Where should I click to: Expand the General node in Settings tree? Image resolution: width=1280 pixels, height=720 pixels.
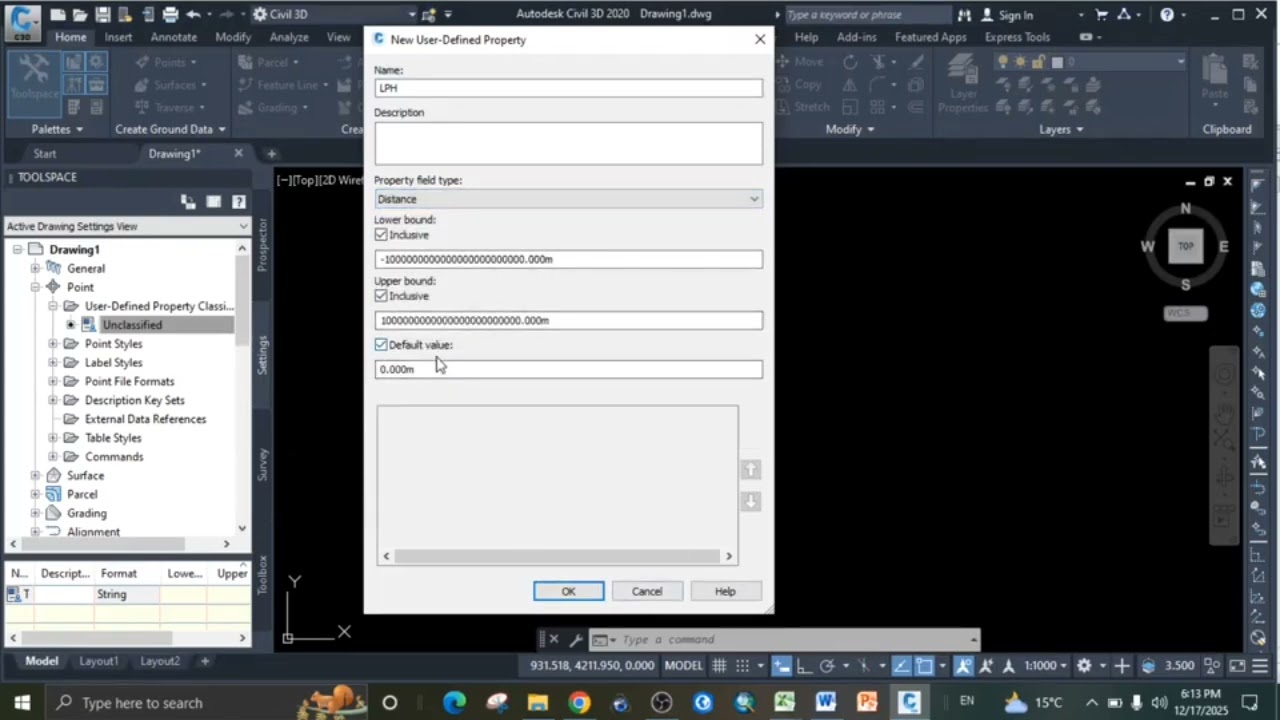(35, 268)
